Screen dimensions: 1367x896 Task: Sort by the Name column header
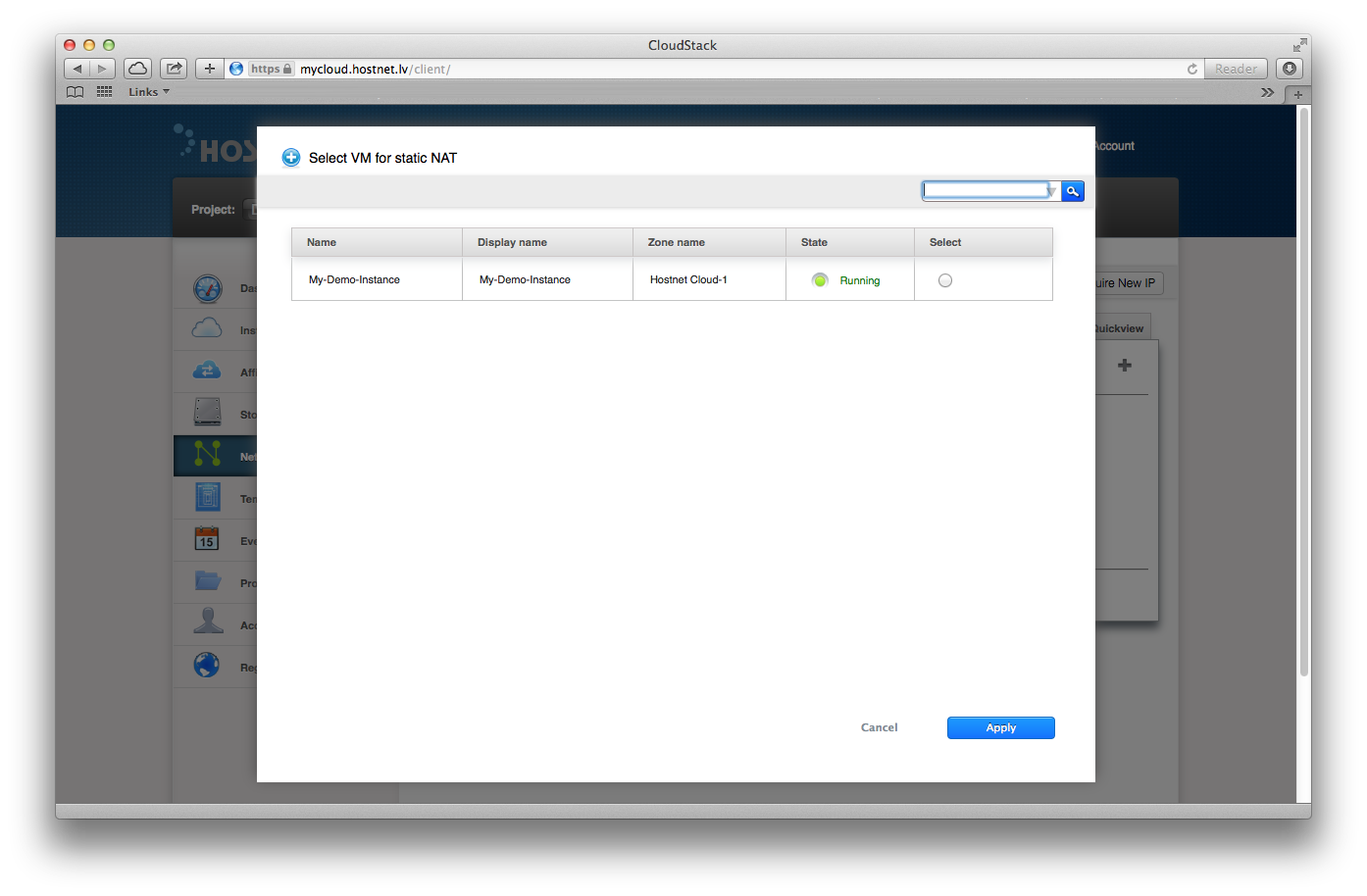tap(322, 242)
